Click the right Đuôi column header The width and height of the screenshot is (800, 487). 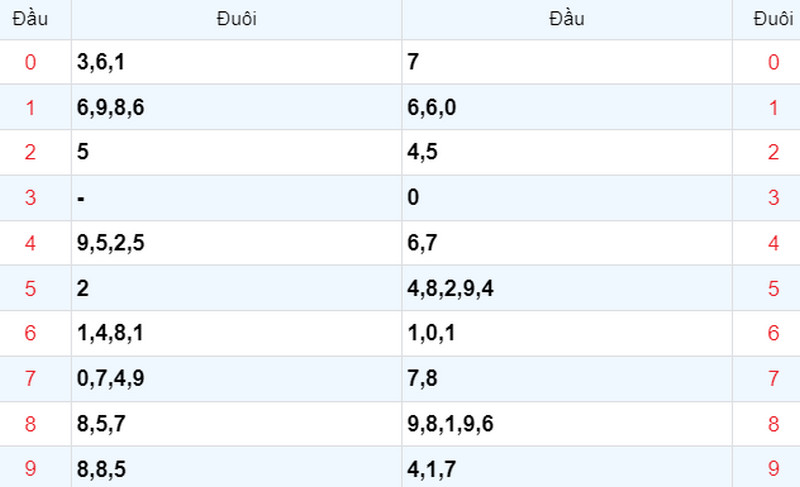coord(773,19)
